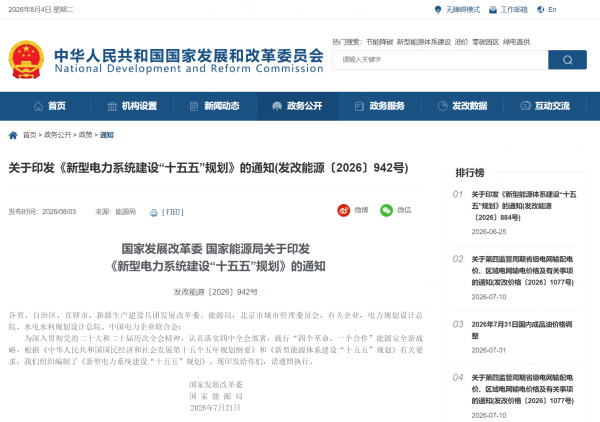600x422 pixels.
Task: Click the pie chart icon beside 发改数据
Action: [x=442, y=106]
